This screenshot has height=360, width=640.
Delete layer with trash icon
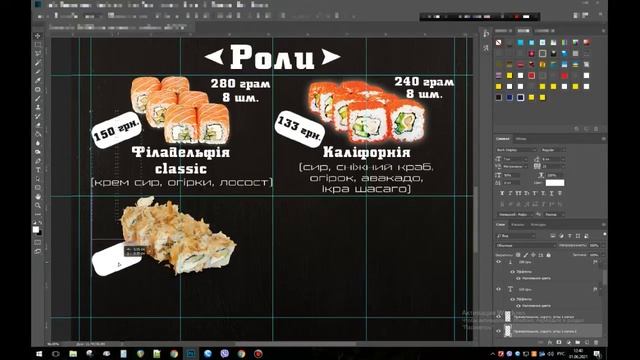point(596,342)
